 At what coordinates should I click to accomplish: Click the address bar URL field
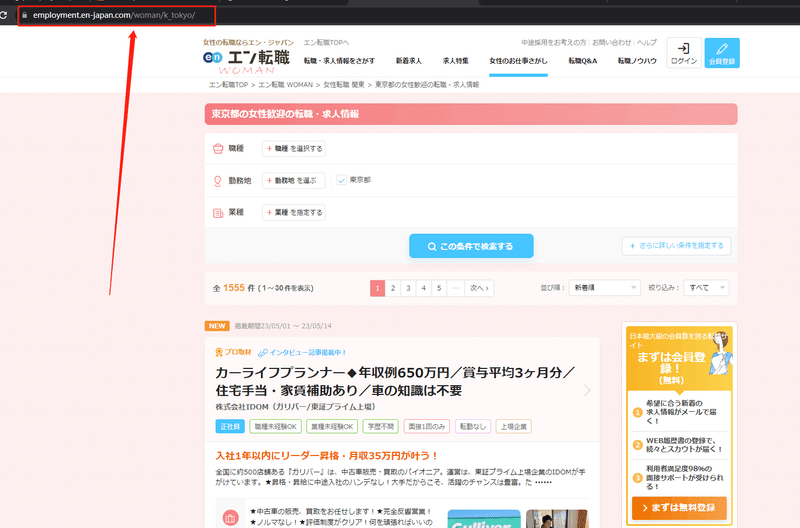click(117, 15)
